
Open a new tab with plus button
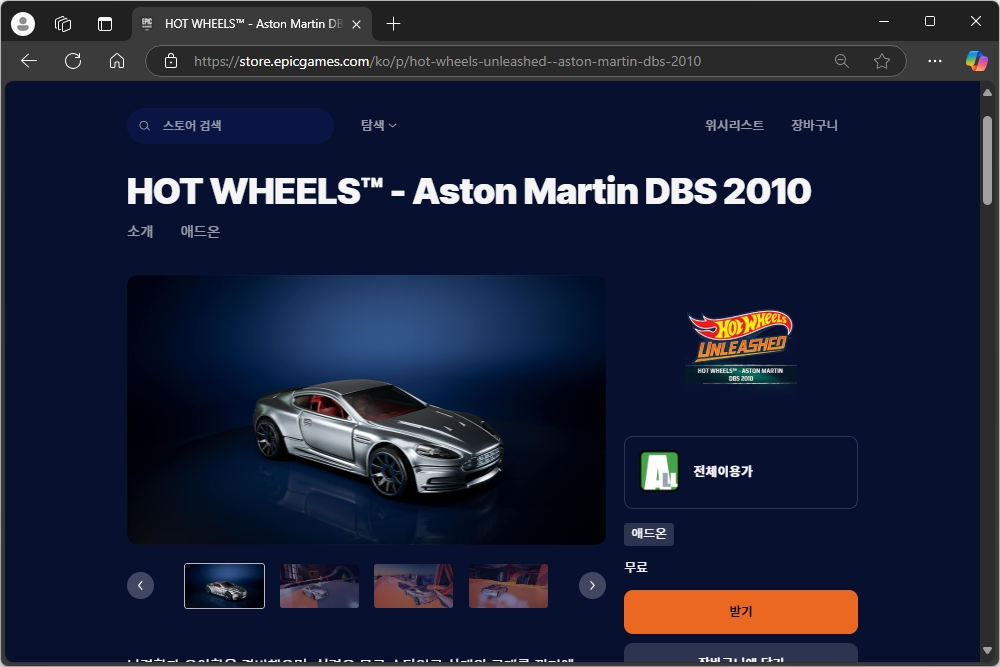pyautogui.click(x=393, y=24)
